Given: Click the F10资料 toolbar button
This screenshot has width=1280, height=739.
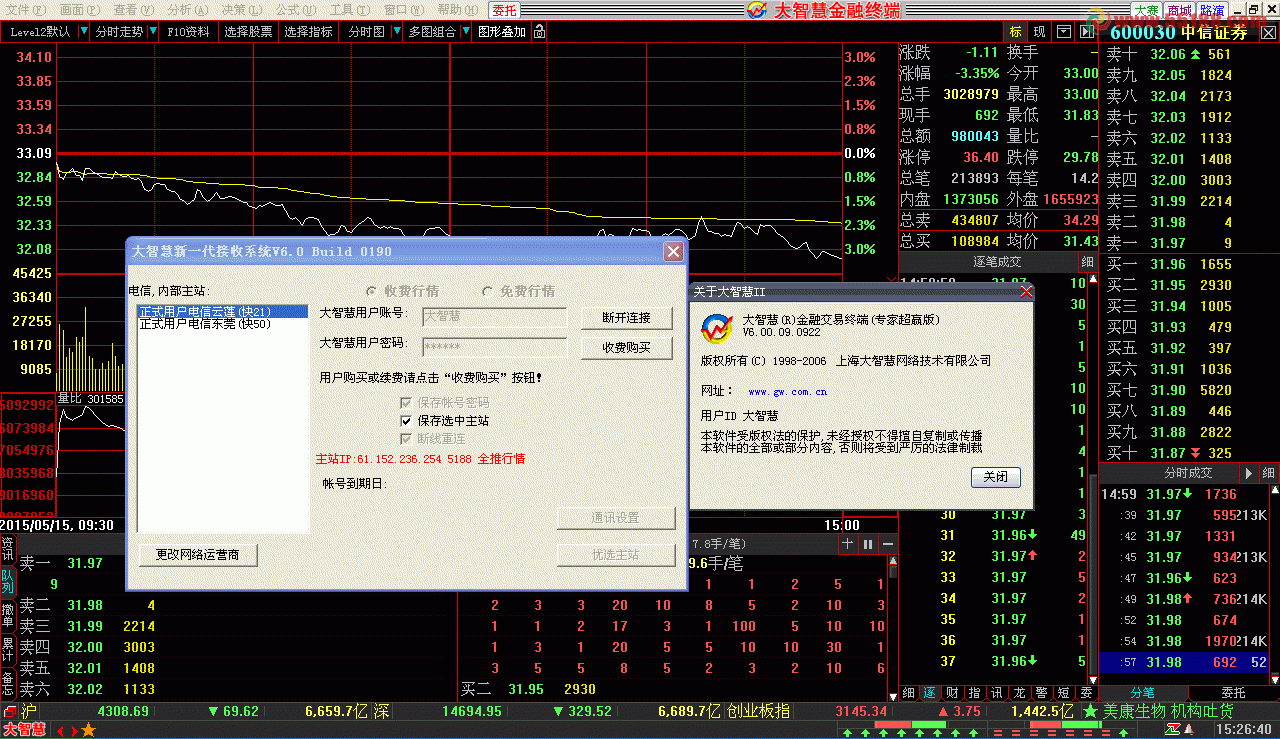Looking at the screenshot, I should (x=188, y=32).
